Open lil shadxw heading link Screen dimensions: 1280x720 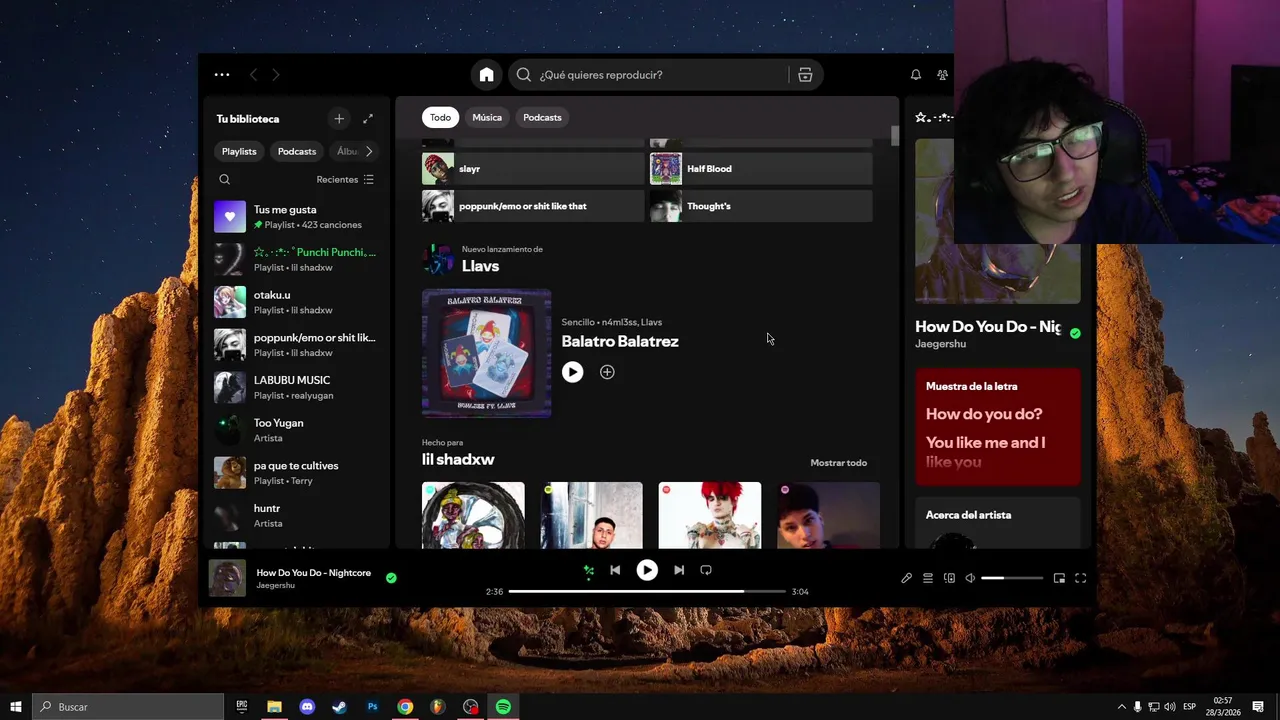coord(458,460)
